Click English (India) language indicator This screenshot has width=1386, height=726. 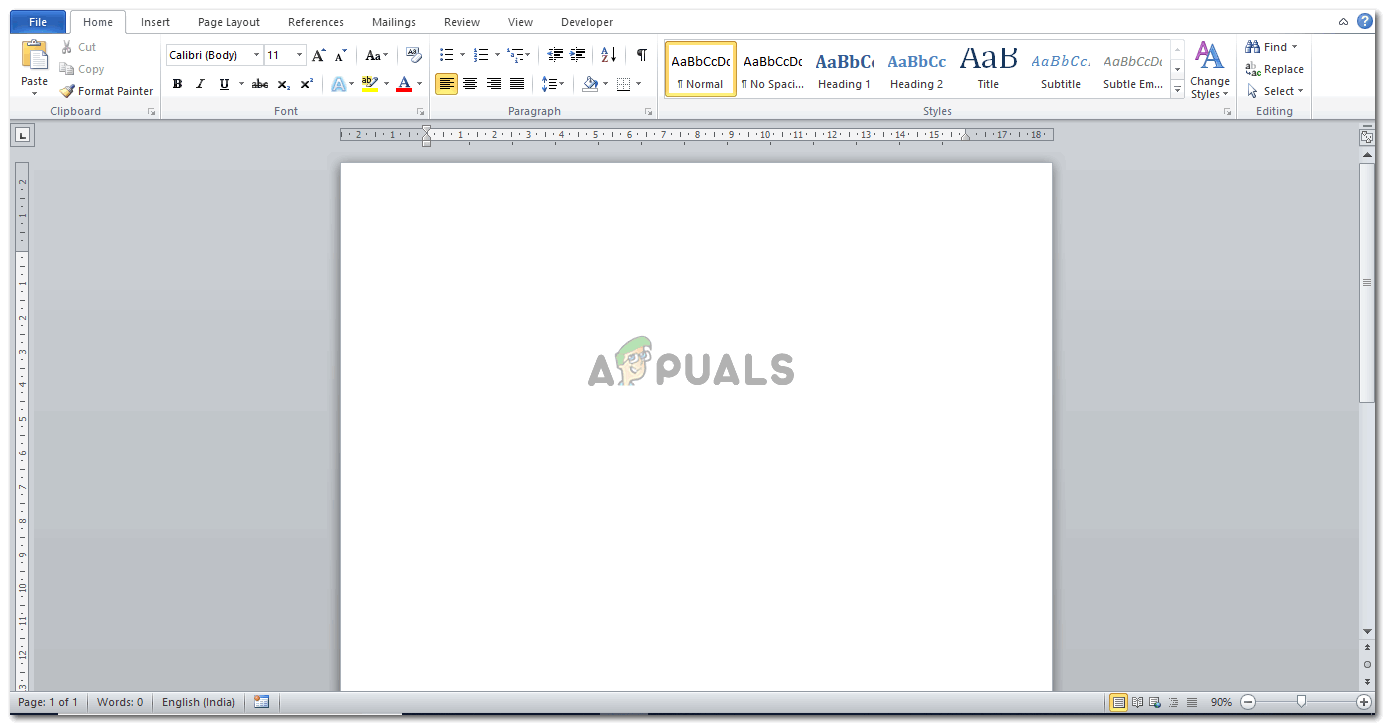[199, 702]
